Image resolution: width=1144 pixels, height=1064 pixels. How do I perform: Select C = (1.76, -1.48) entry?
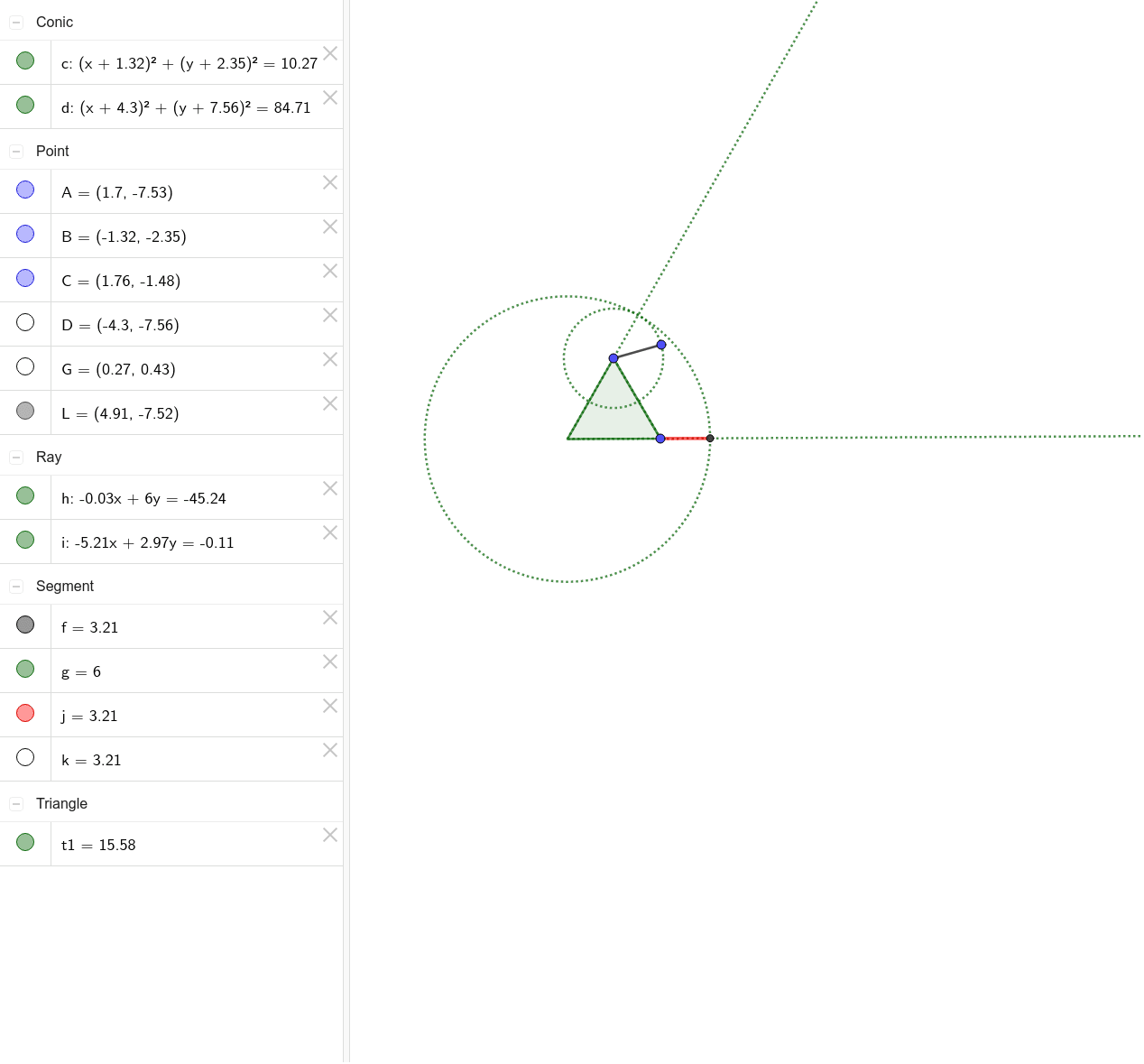[x=121, y=282]
